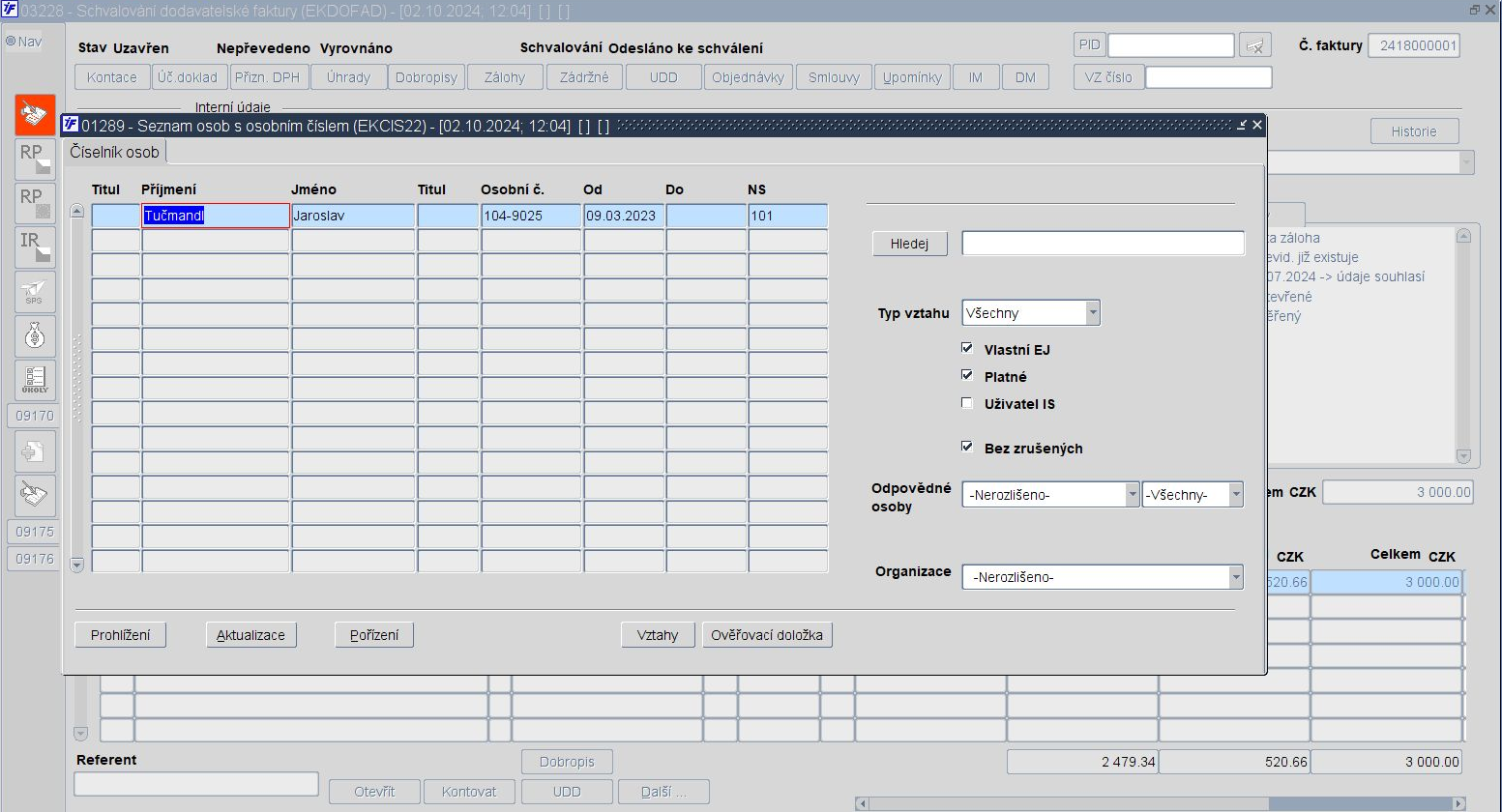Click the icon button next to PID field
This screenshot has height=812, width=1502.
pos(1256,45)
